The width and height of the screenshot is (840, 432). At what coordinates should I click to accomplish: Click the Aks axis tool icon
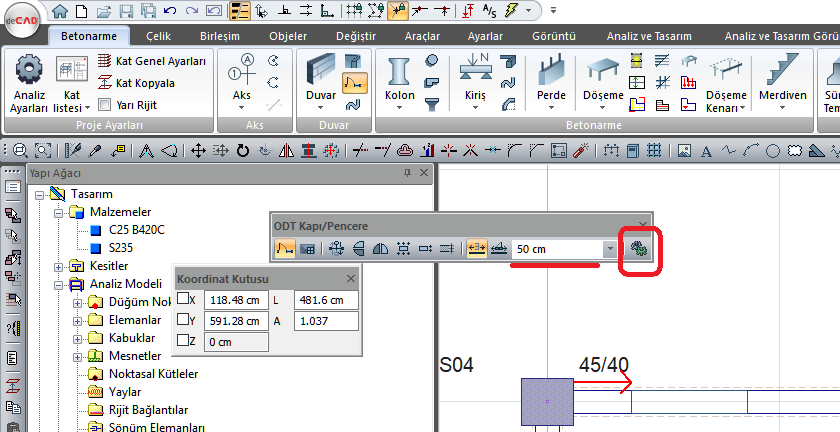(x=241, y=72)
